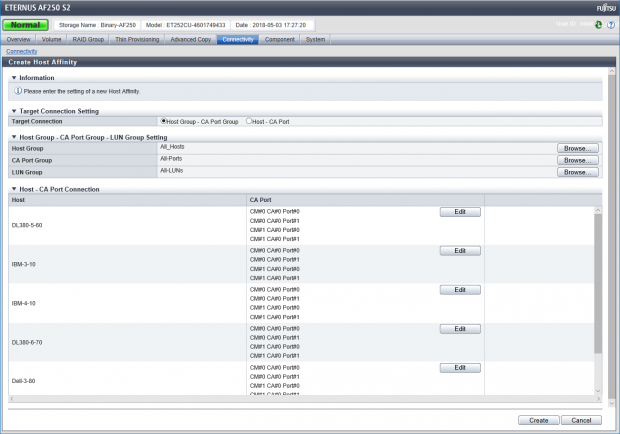Browse for Host Group
This screenshot has width=620, height=434.
(x=578, y=148)
